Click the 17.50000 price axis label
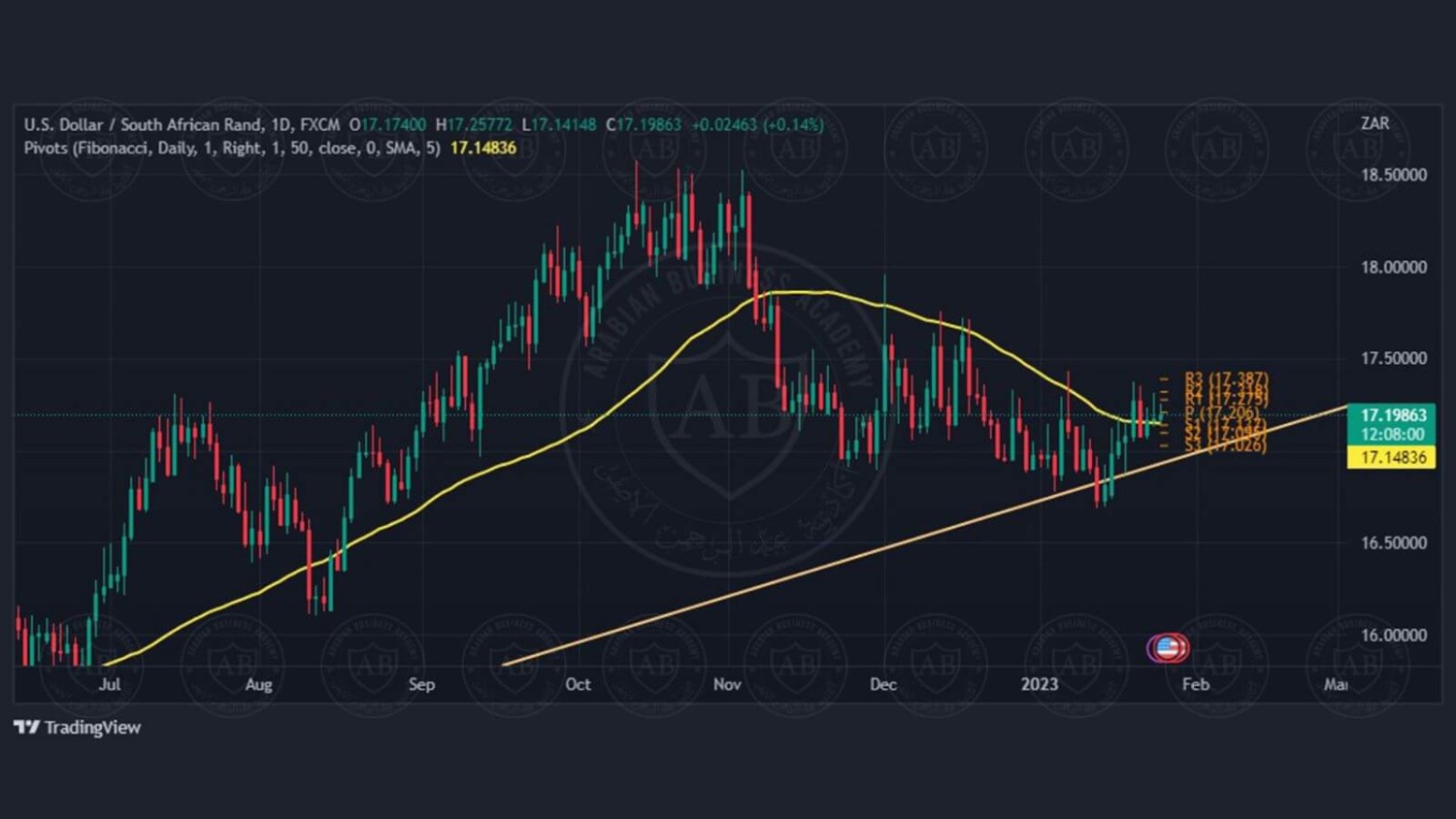The height and width of the screenshot is (819, 1456). click(x=1394, y=358)
